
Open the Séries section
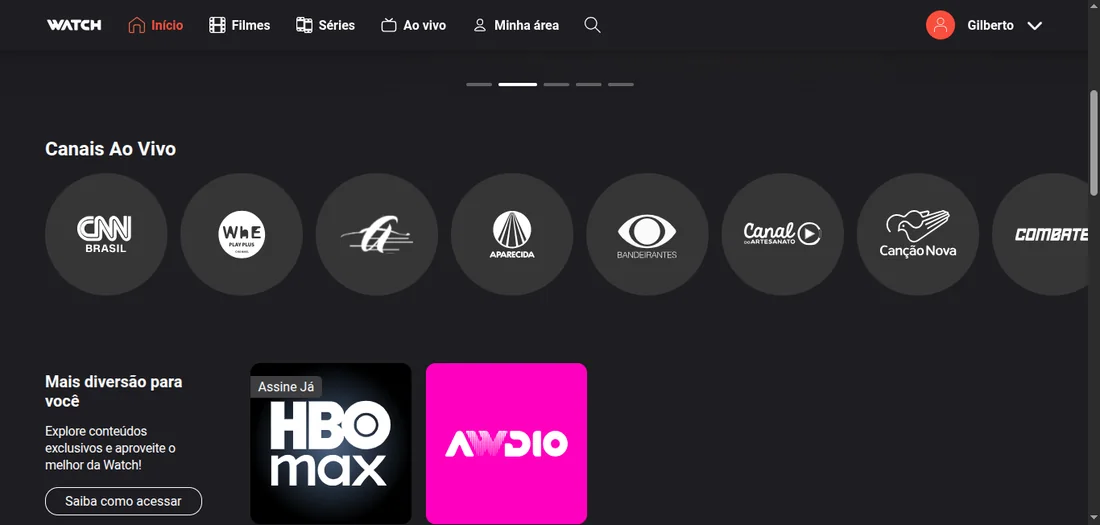(325, 25)
